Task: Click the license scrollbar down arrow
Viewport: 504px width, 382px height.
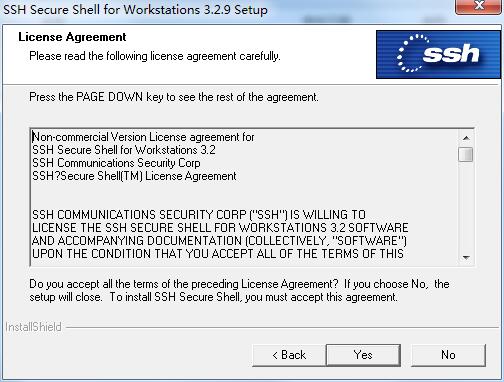Action: [x=466, y=257]
